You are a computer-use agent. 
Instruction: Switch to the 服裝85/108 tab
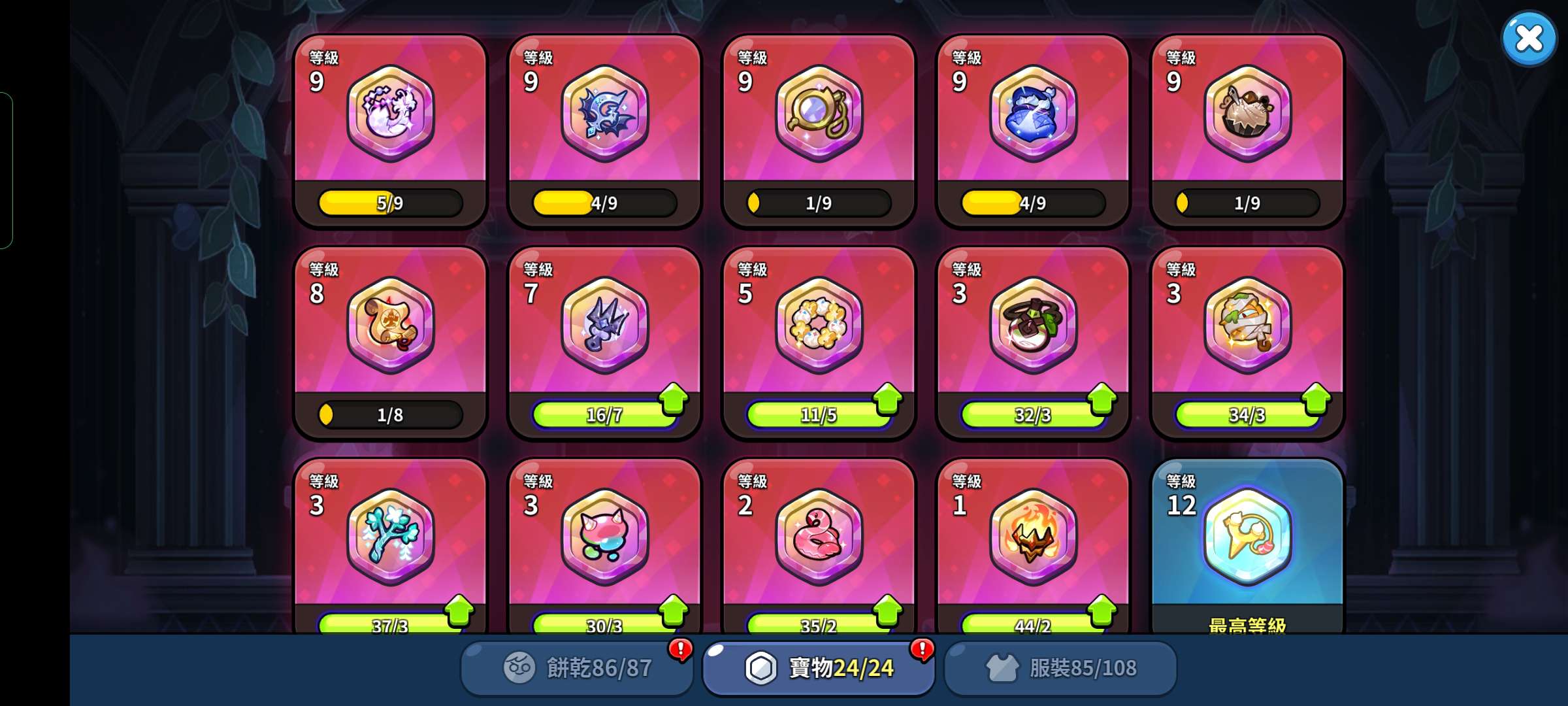1060,668
